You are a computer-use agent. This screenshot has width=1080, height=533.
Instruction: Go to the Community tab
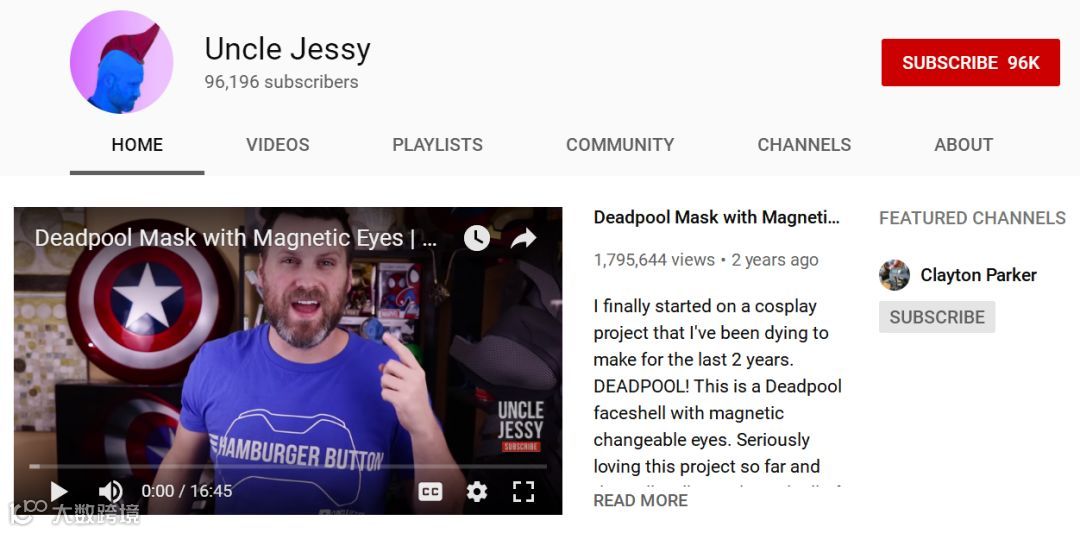pyautogui.click(x=620, y=145)
